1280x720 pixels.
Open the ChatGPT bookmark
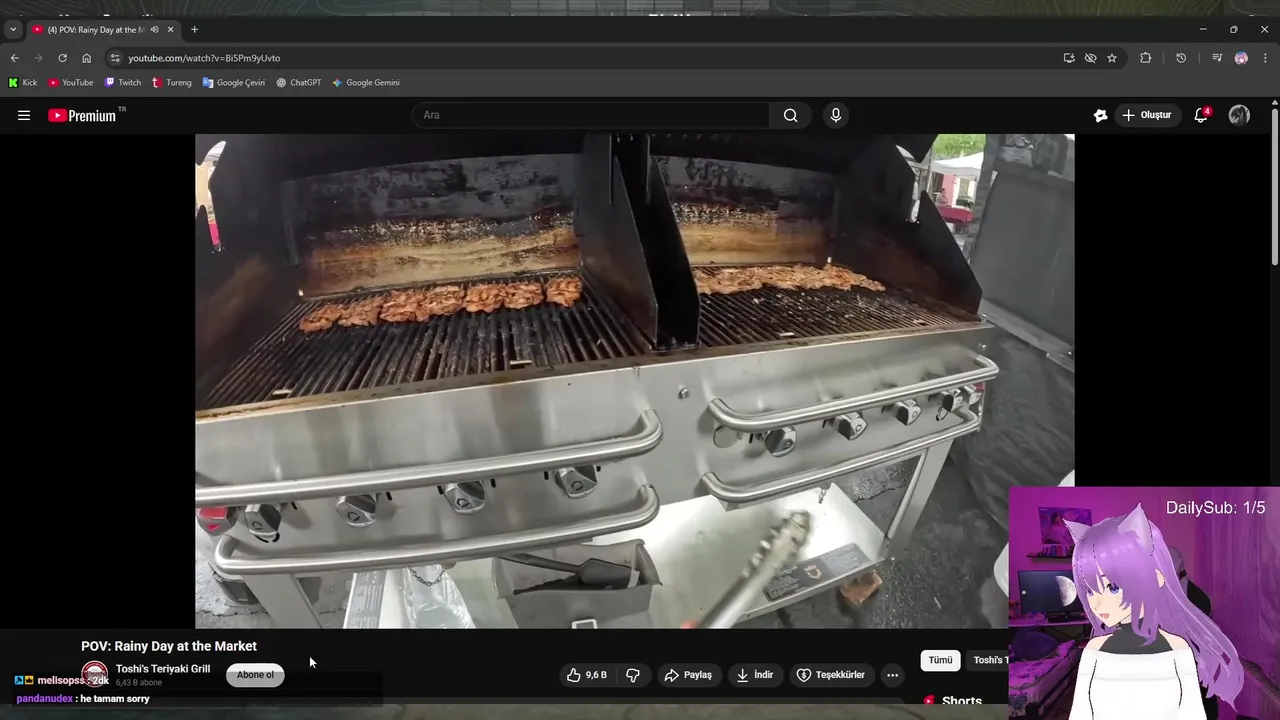click(x=299, y=83)
